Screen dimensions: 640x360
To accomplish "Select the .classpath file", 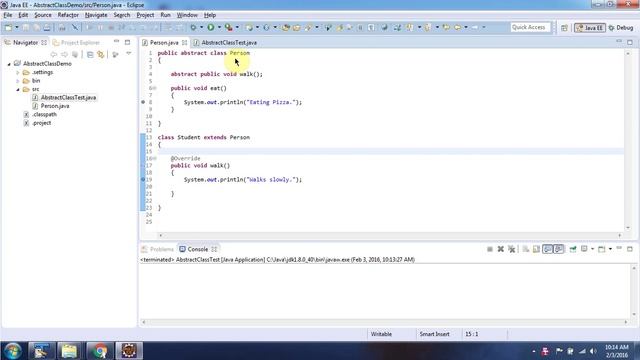I will (44, 114).
